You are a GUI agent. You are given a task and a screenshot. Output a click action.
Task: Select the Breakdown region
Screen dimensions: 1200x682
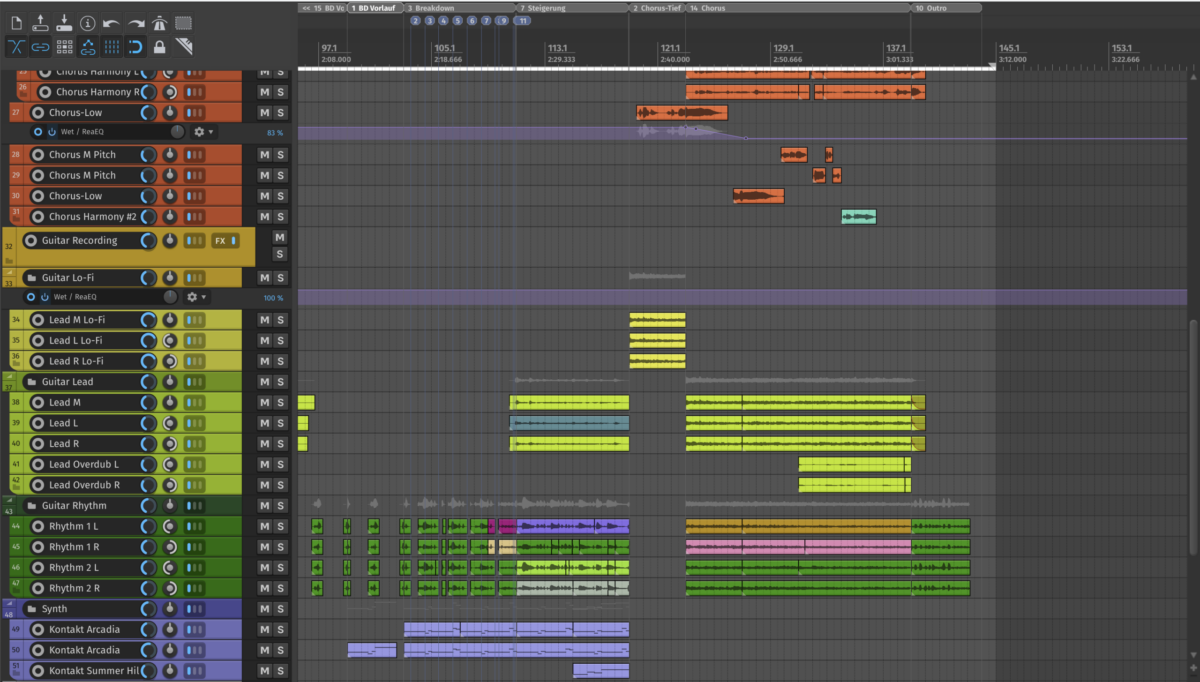[x=459, y=8]
